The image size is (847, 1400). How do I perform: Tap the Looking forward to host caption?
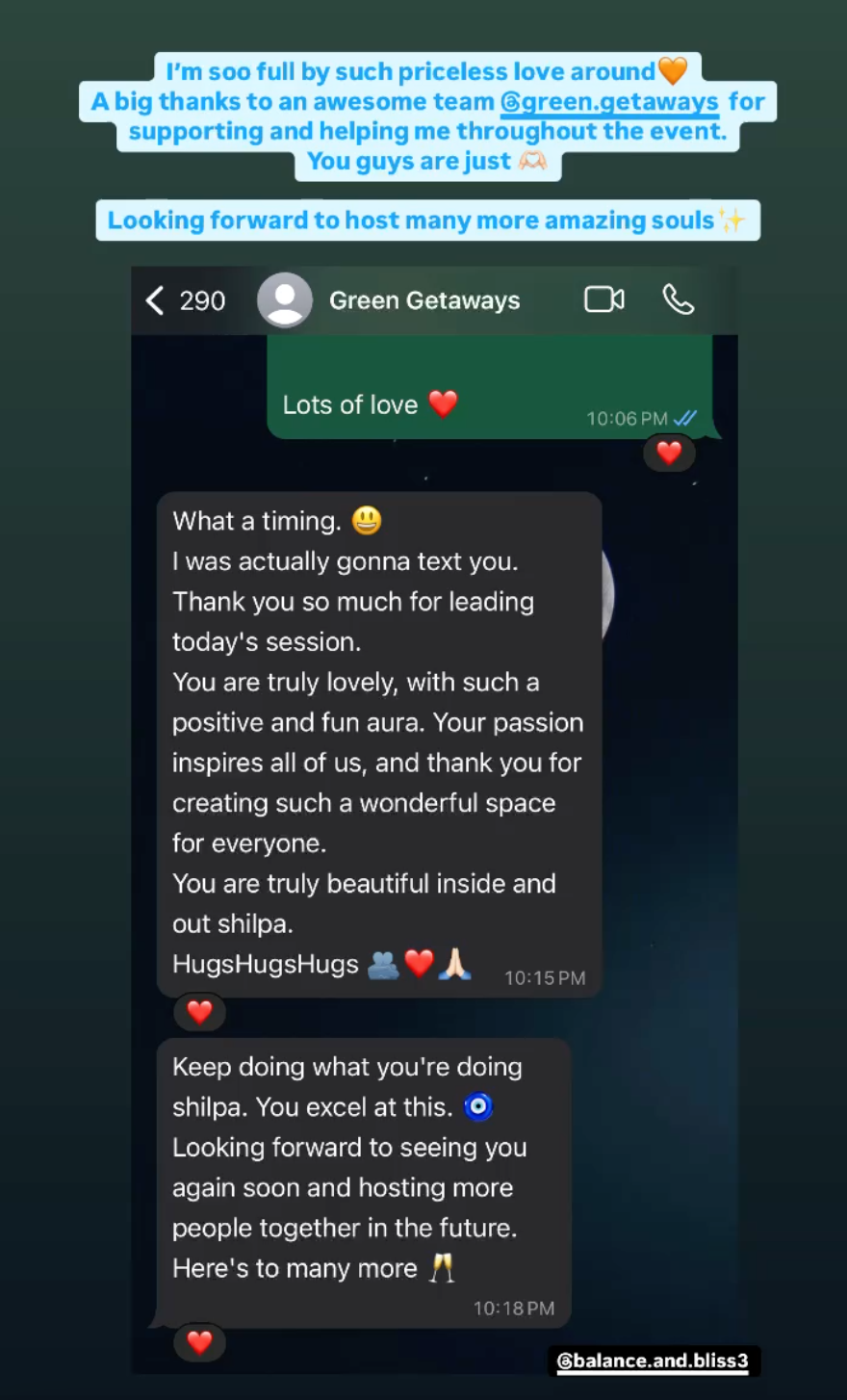point(427,220)
